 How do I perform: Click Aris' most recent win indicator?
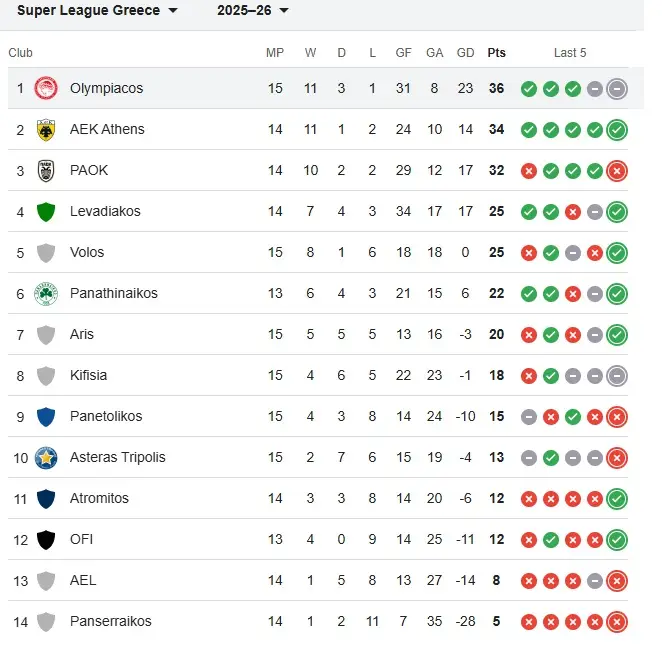coord(617,335)
